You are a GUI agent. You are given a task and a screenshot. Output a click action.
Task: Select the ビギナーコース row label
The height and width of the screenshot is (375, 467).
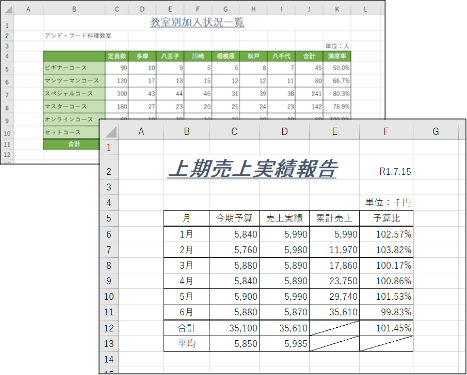(x=74, y=68)
